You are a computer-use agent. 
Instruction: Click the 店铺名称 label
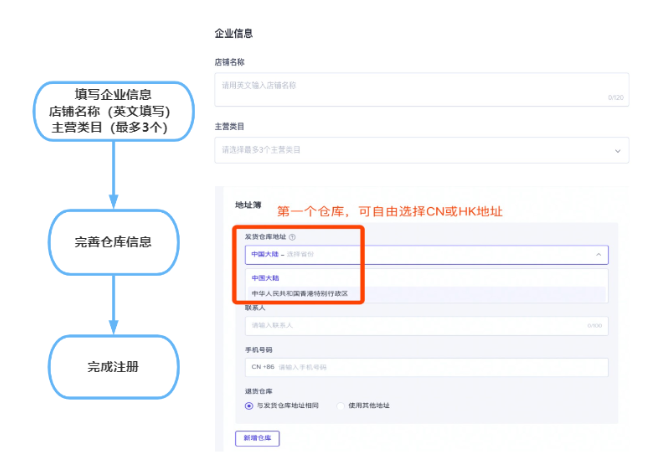coord(229,62)
